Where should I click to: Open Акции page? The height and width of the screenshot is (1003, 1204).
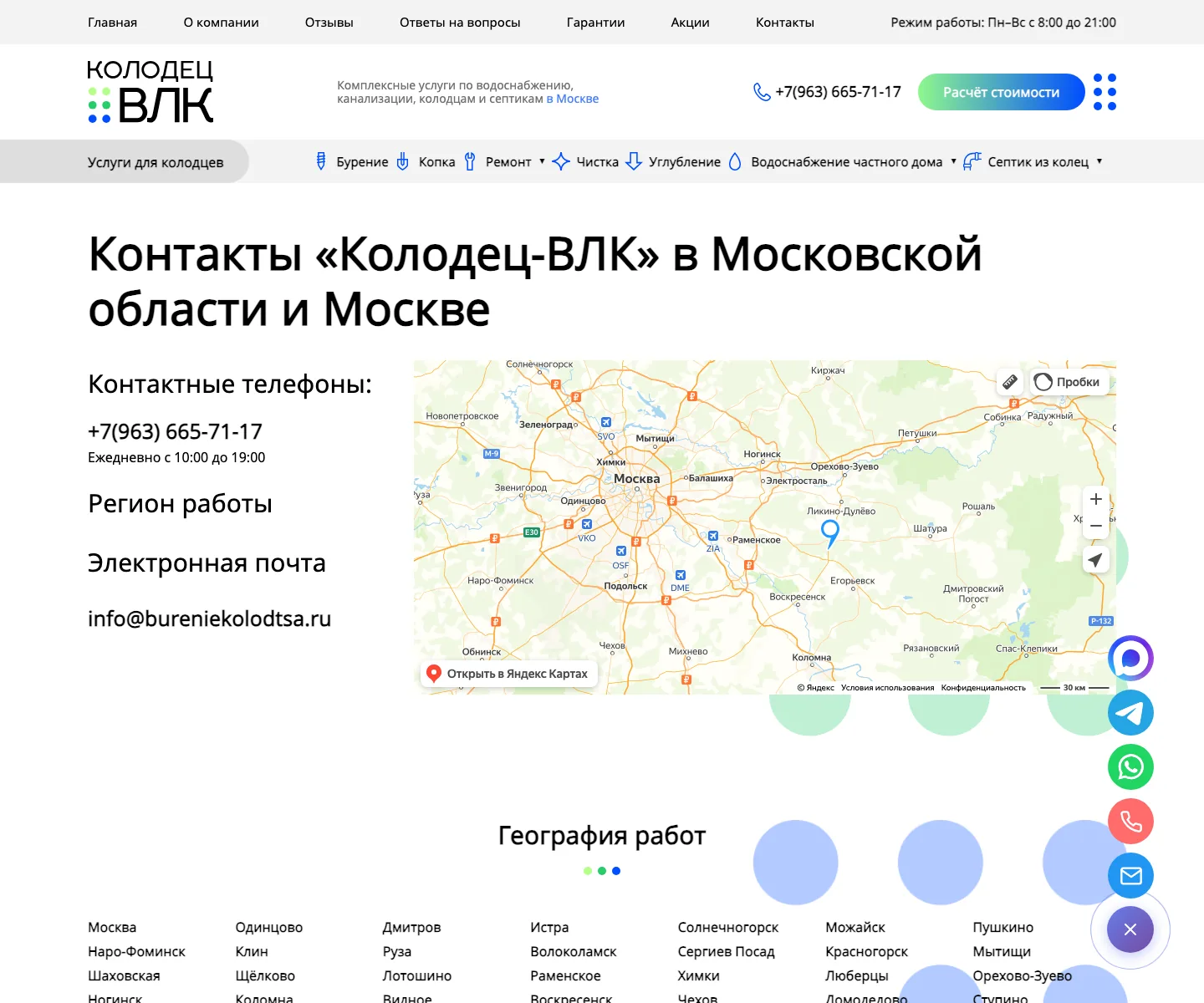[690, 23]
